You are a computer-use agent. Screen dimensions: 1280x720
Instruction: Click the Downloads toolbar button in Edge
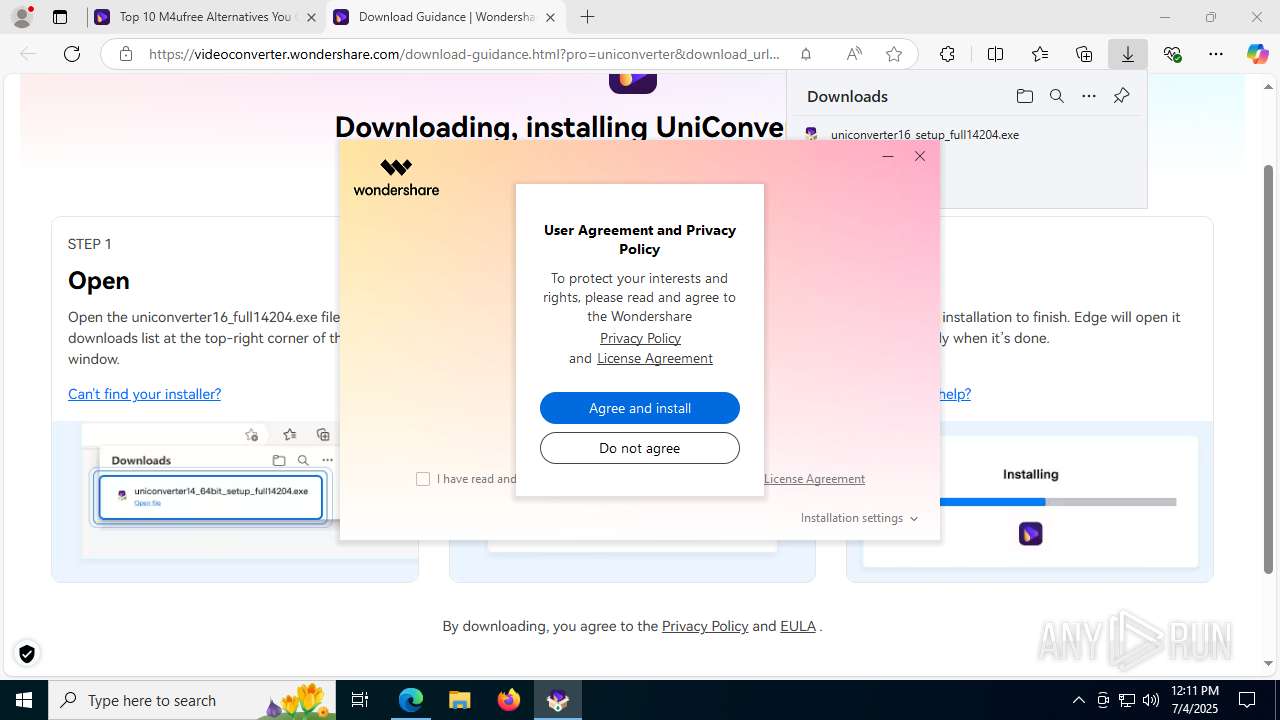point(1128,54)
